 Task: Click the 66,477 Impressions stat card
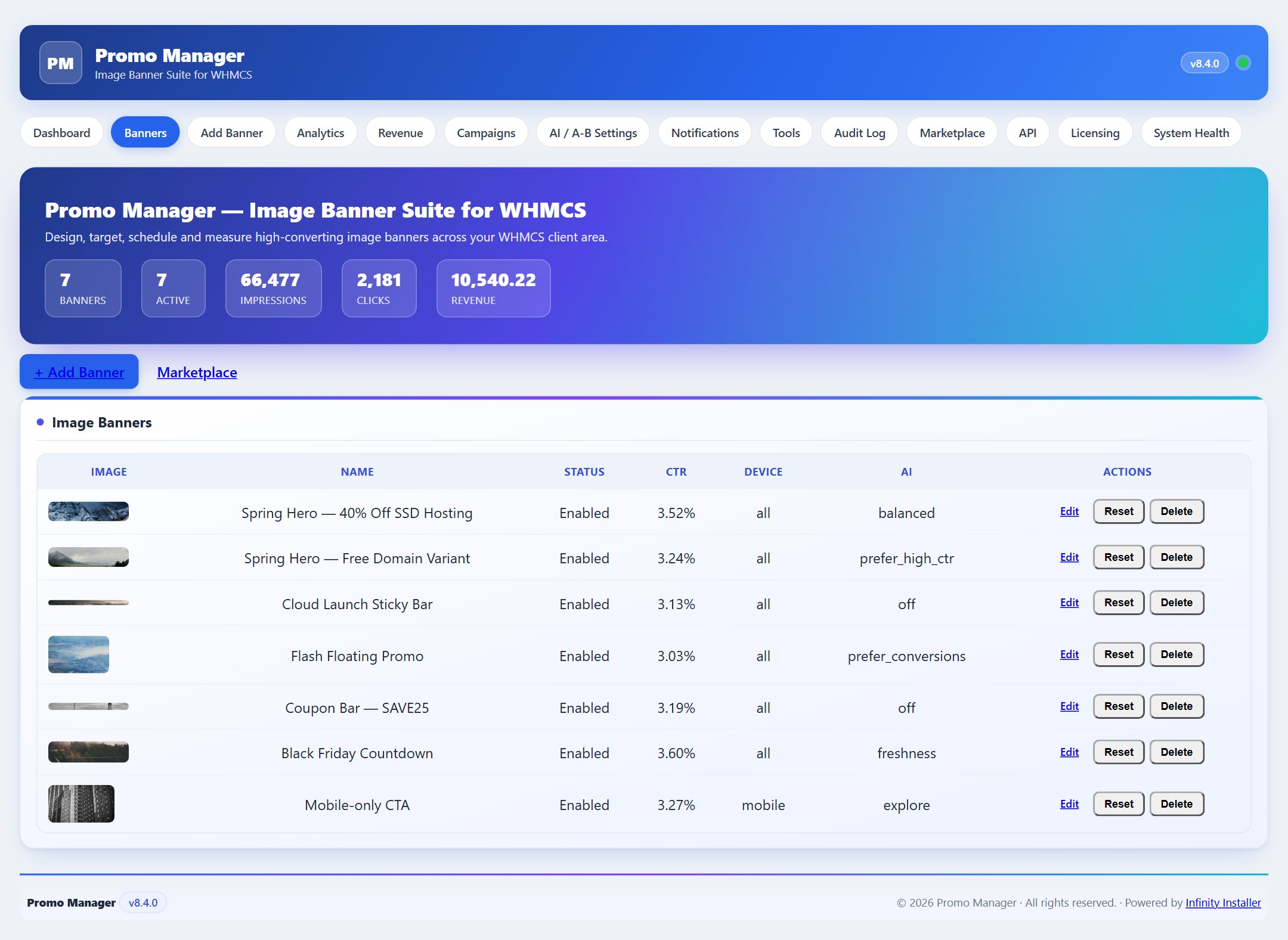click(x=273, y=288)
